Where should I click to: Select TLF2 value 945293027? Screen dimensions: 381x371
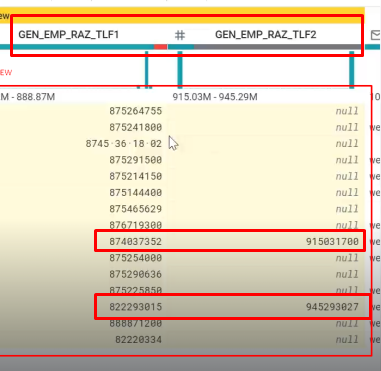point(332,307)
